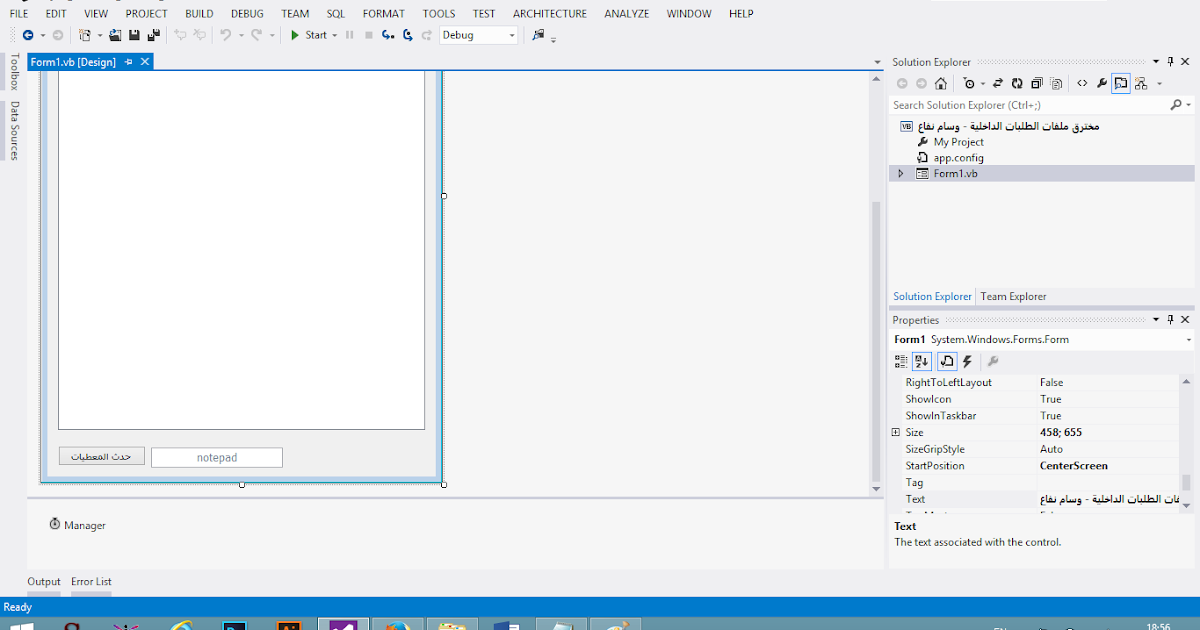The image size is (1200, 630).
Task: Open the FORMAT menu
Action: [383, 13]
